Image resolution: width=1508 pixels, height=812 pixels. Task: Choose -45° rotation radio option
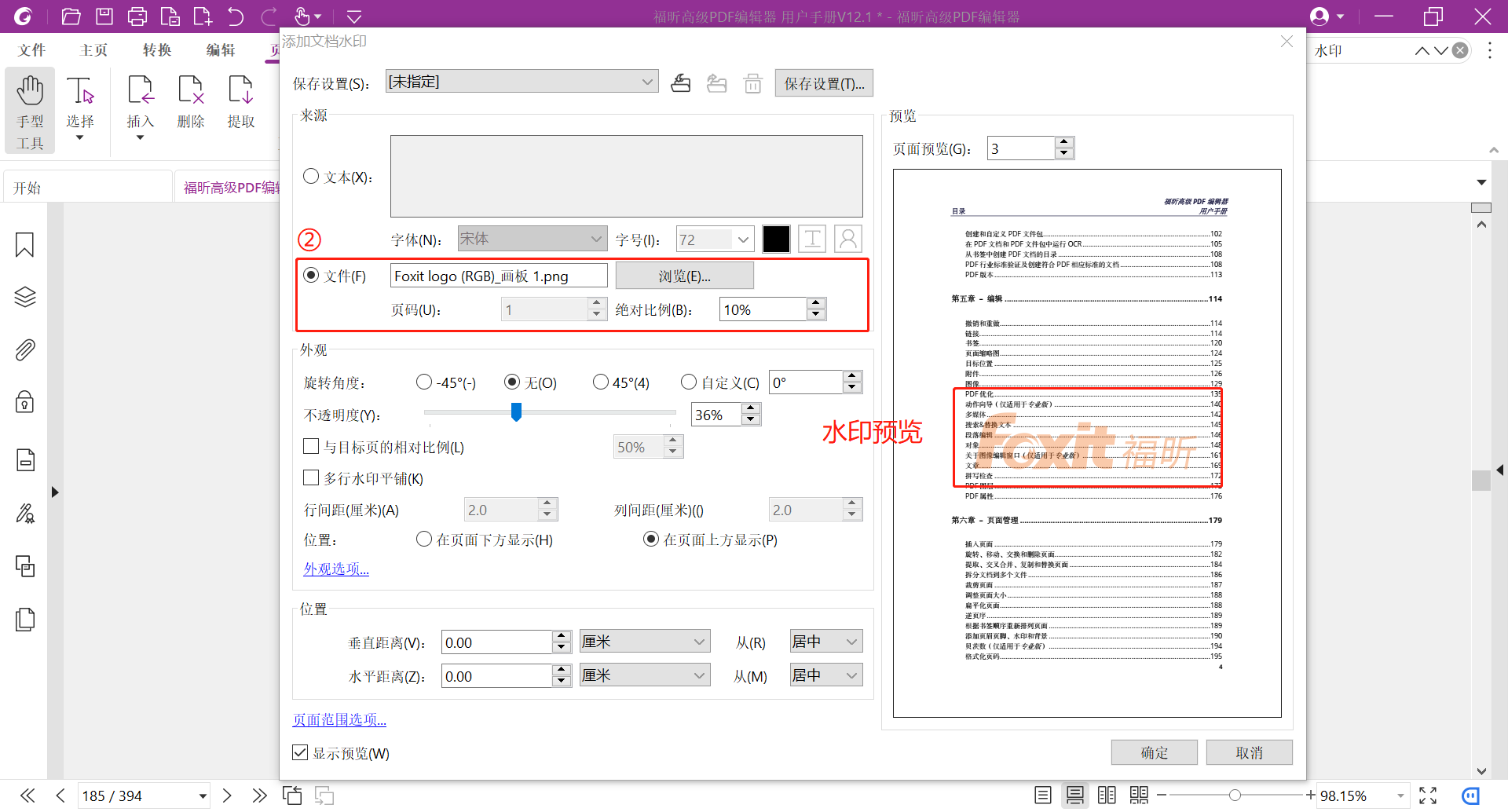(424, 382)
